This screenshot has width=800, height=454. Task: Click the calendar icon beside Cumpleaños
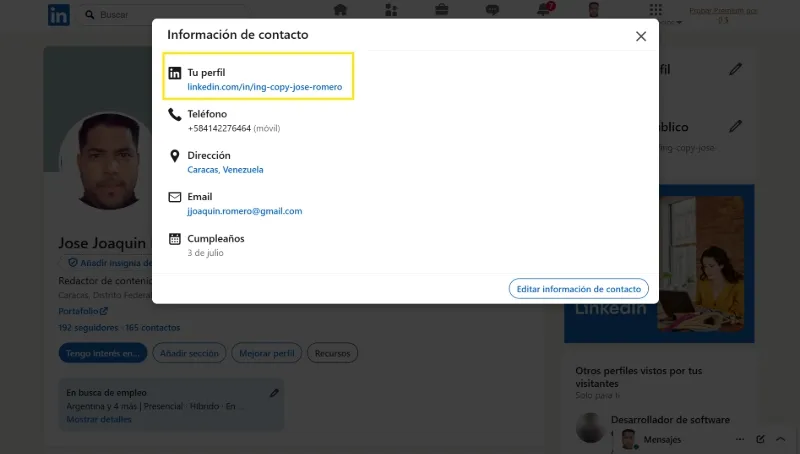click(174, 238)
